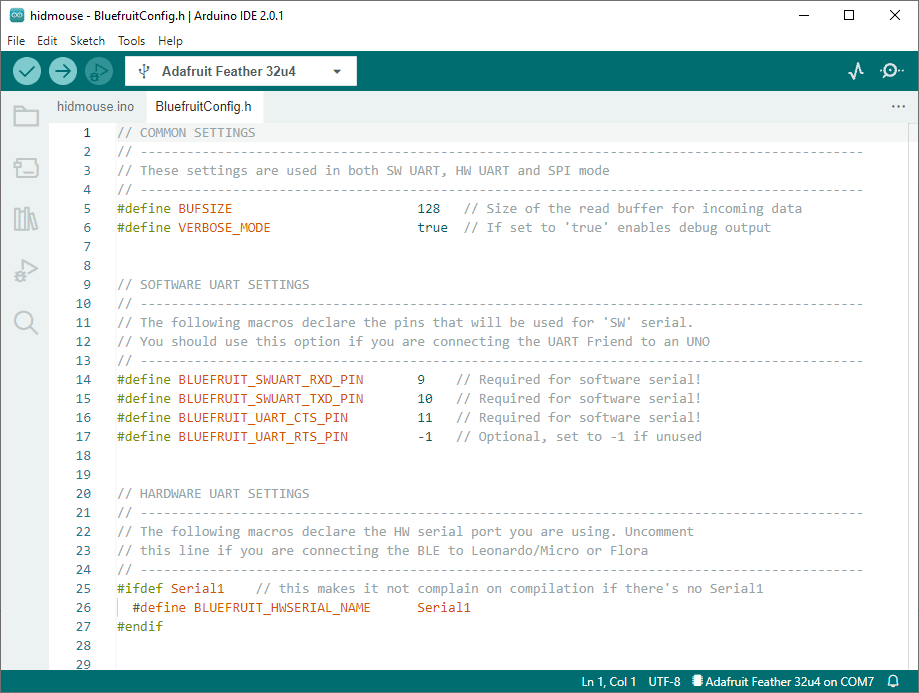Screen dimensions: 919x693
Task: Click BLUEFRUIT_SWUART_RXD_PIN on line 14
Action: 271,380
